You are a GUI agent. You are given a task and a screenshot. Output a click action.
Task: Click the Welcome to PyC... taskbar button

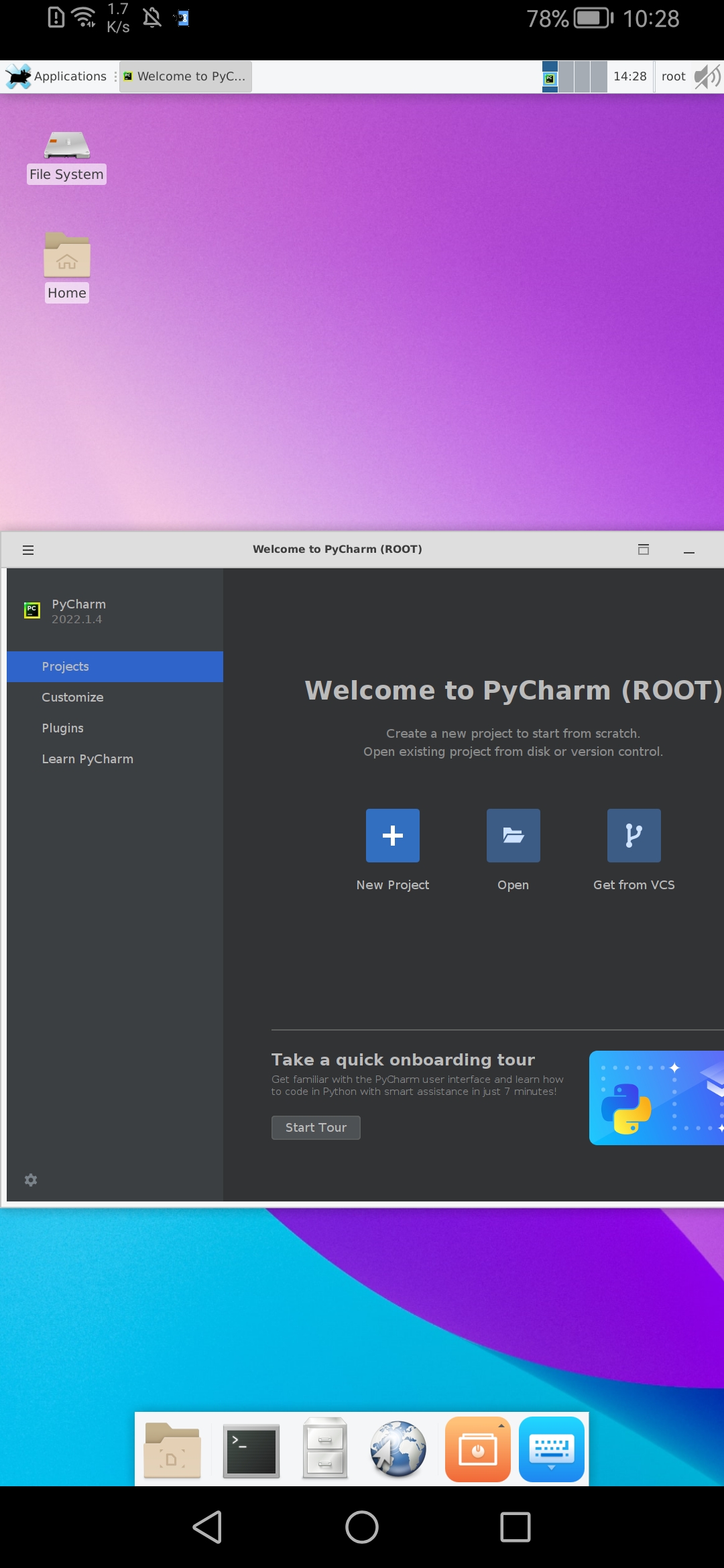pyautogui.click(x=186, y=76)
